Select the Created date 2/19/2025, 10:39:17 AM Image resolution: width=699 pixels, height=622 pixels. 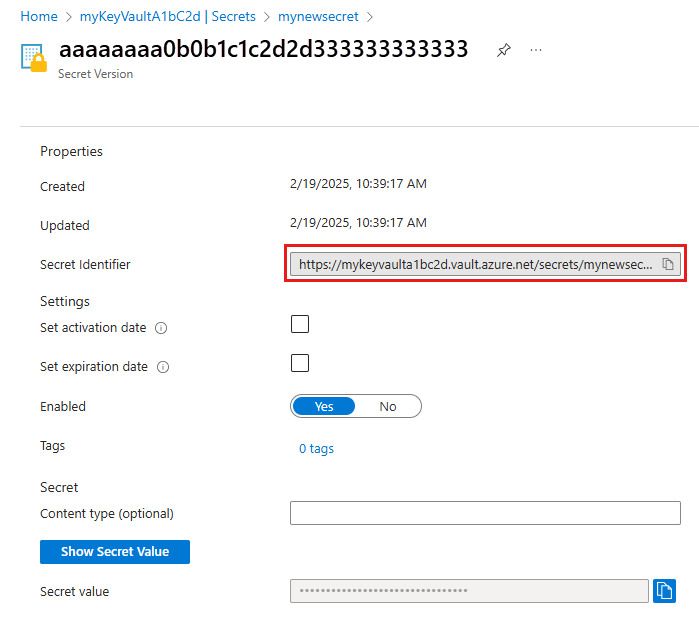tap(358, 184)
